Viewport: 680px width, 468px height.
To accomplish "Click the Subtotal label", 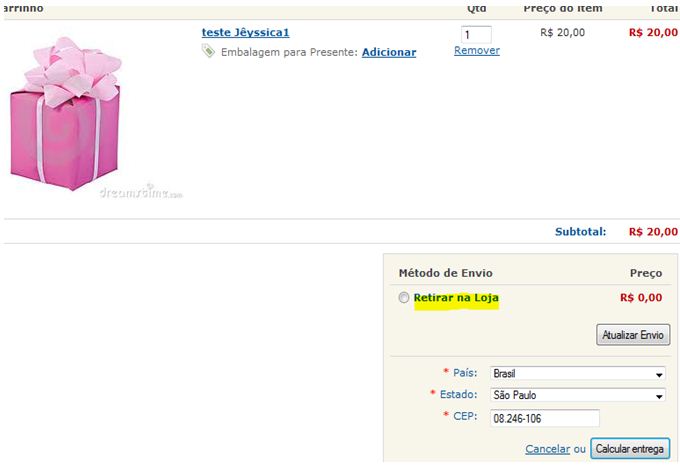I will tap(580, 232).
